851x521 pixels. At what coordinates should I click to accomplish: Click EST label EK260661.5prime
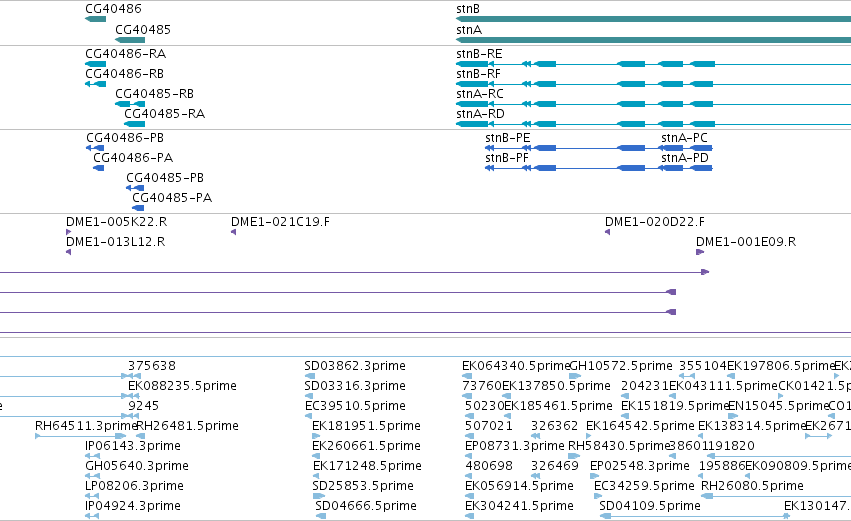pos(366,446)
